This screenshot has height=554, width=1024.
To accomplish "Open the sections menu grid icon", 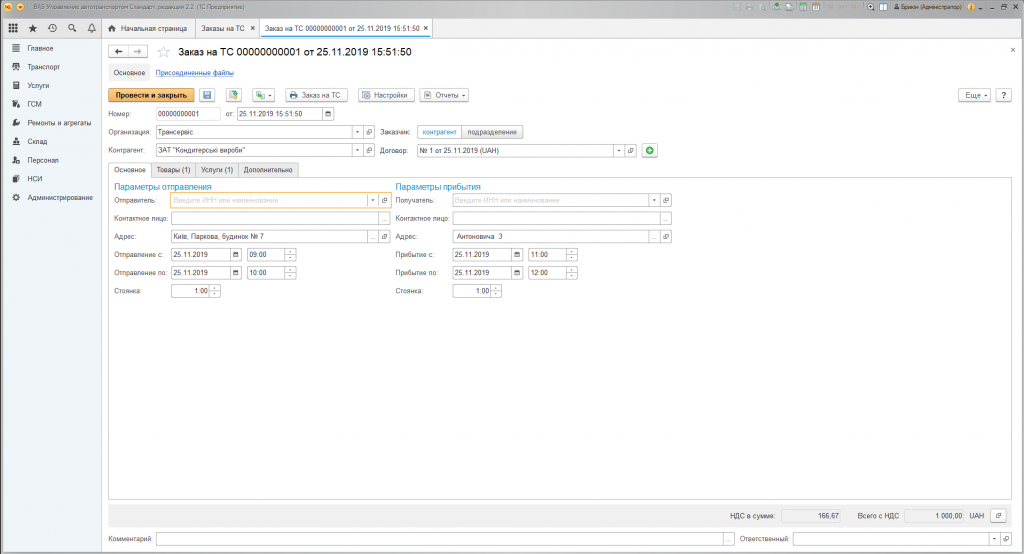I will [x=13, y=28].
